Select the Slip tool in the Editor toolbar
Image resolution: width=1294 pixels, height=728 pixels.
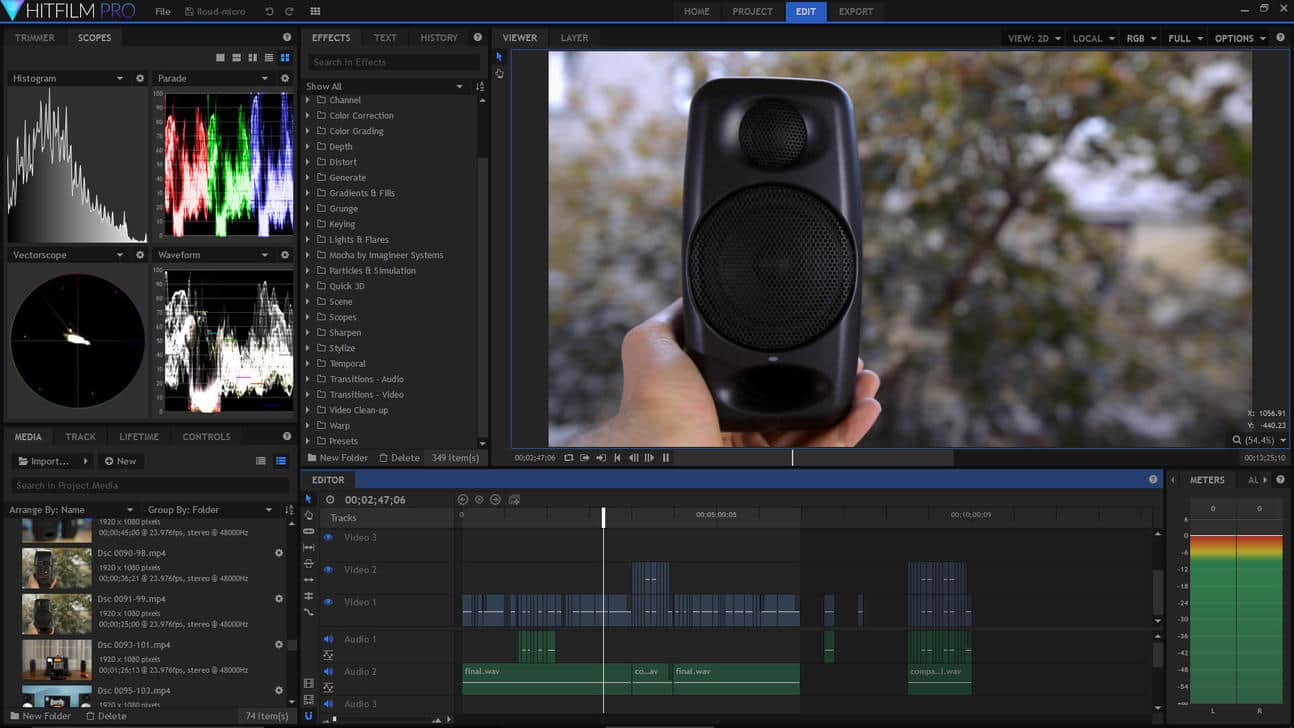(x=308, y=547)
